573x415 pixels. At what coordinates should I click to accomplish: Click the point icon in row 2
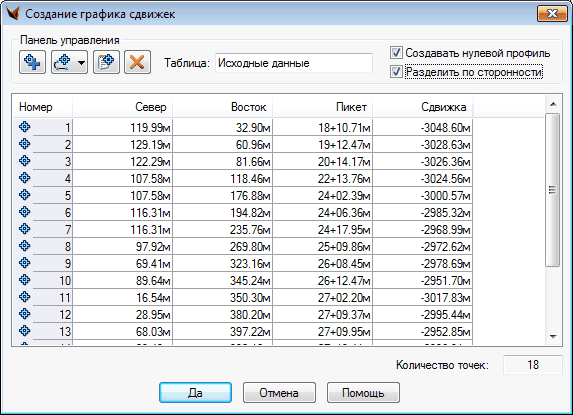24,144
